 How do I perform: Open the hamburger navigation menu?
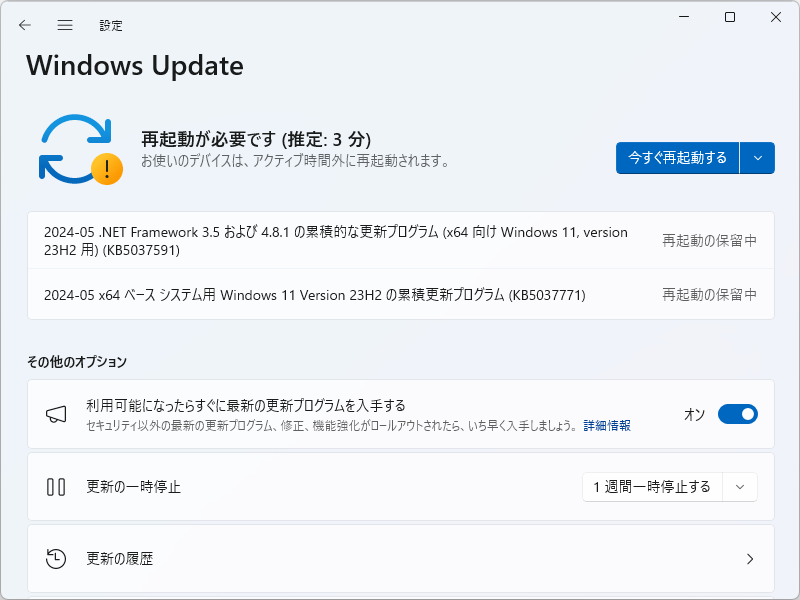click(64, 25)
